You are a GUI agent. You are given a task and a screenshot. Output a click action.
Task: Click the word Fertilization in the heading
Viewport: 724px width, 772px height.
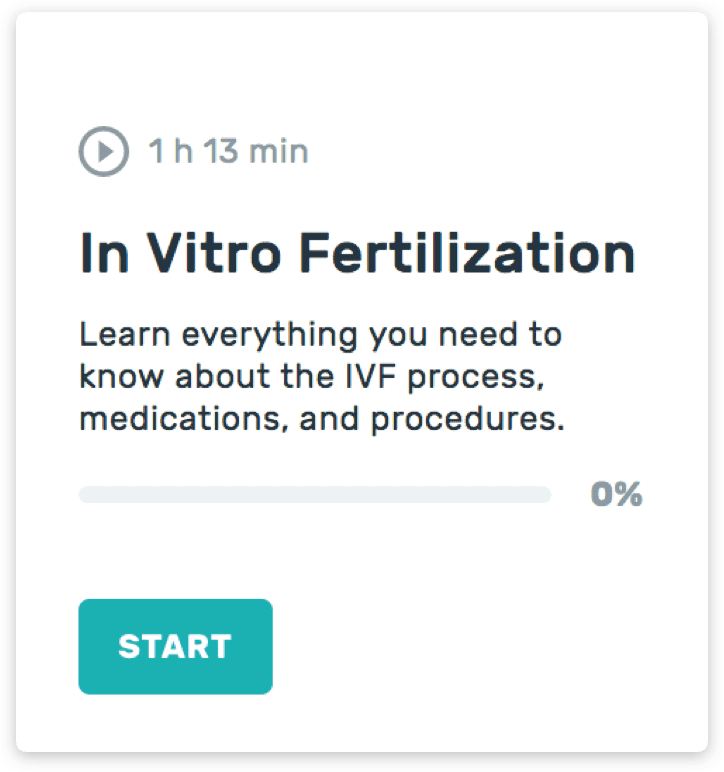(467, 253)
